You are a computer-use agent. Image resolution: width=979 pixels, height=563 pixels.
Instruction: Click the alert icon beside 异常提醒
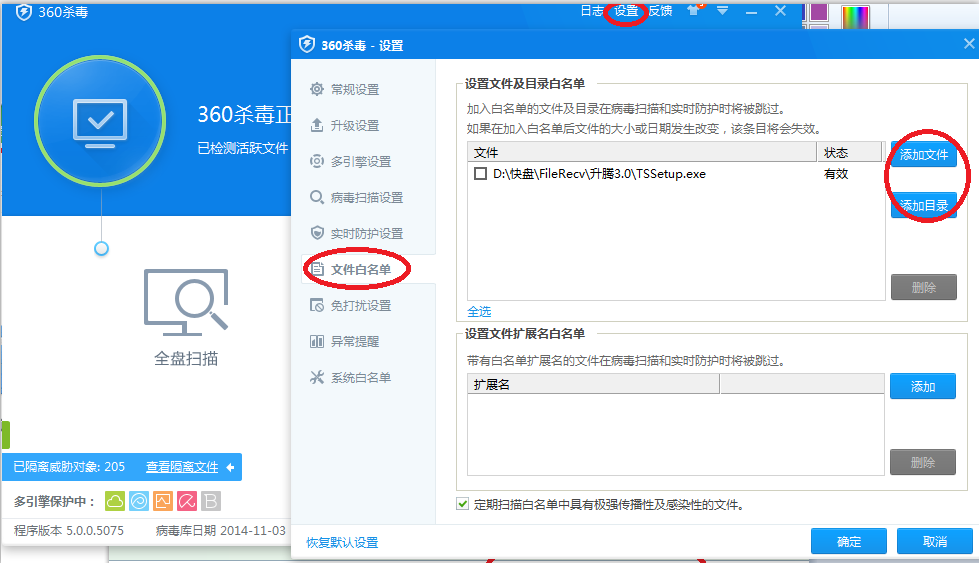pyautogui.click(x=317, y=341)
